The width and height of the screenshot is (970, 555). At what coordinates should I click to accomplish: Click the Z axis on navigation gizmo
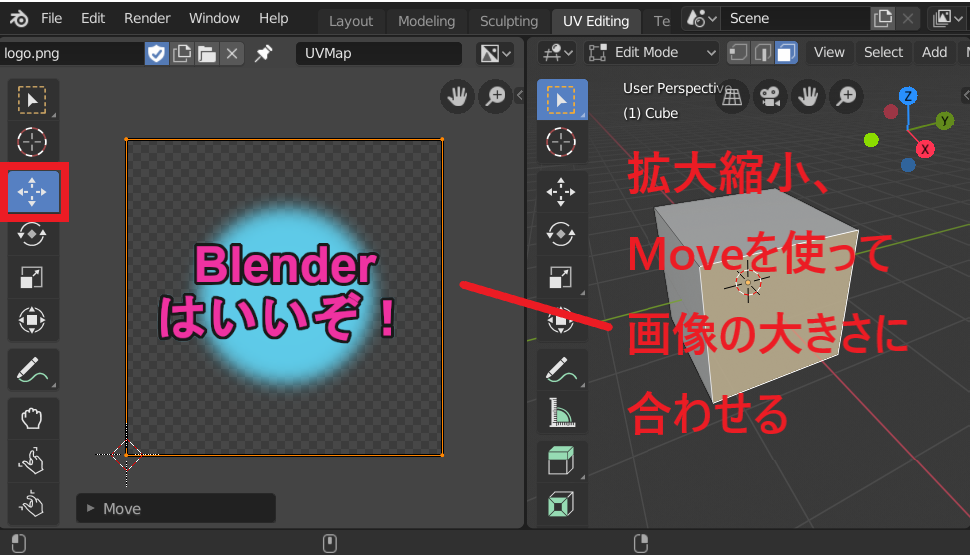click(x=908, y=95)
